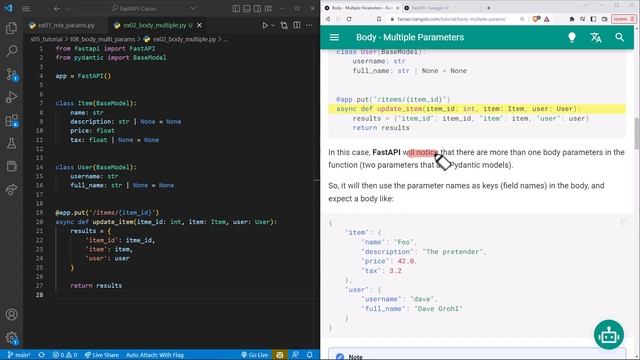Open Copilot status icon in status bar
The height and width of the screenshot is (360, 640).
tap(280, 355)
